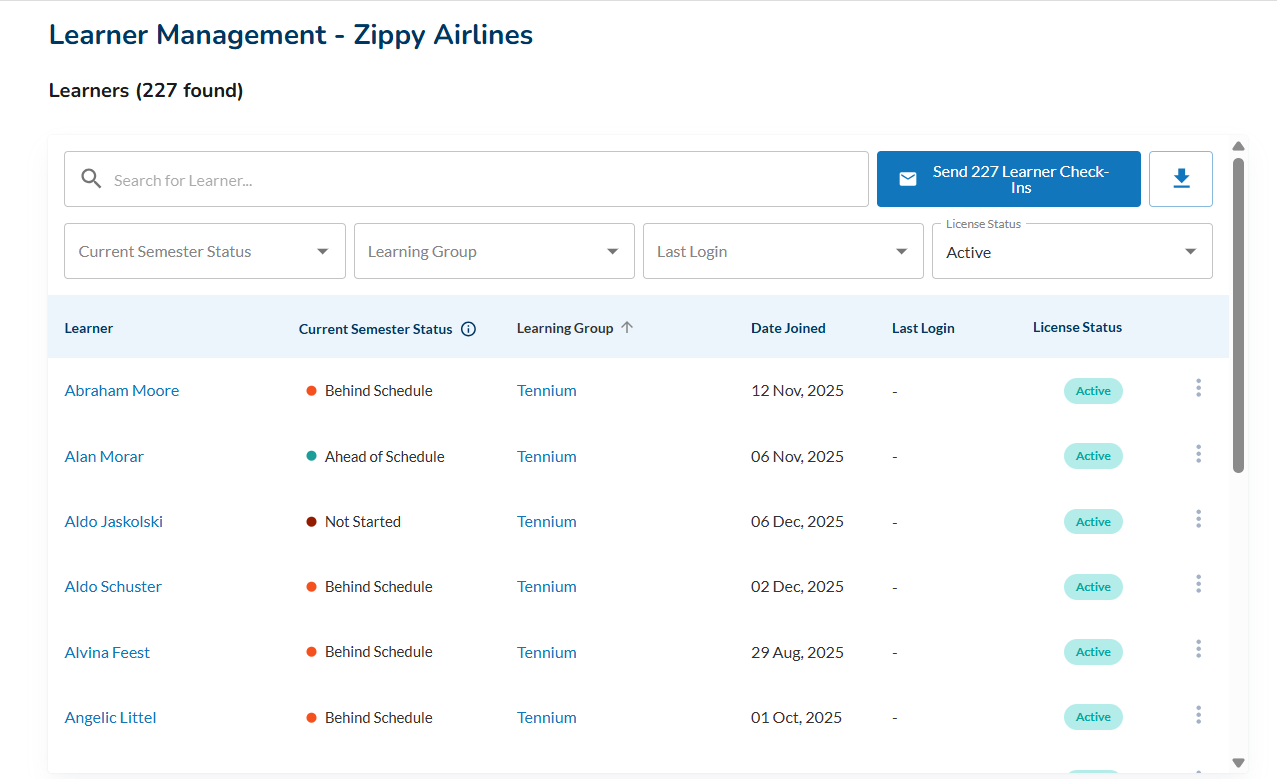The height and width of the screenshot is (779, 1277).
Task: Open the three-dot menu for Abraham Moore
Action: click(1198, 388)
